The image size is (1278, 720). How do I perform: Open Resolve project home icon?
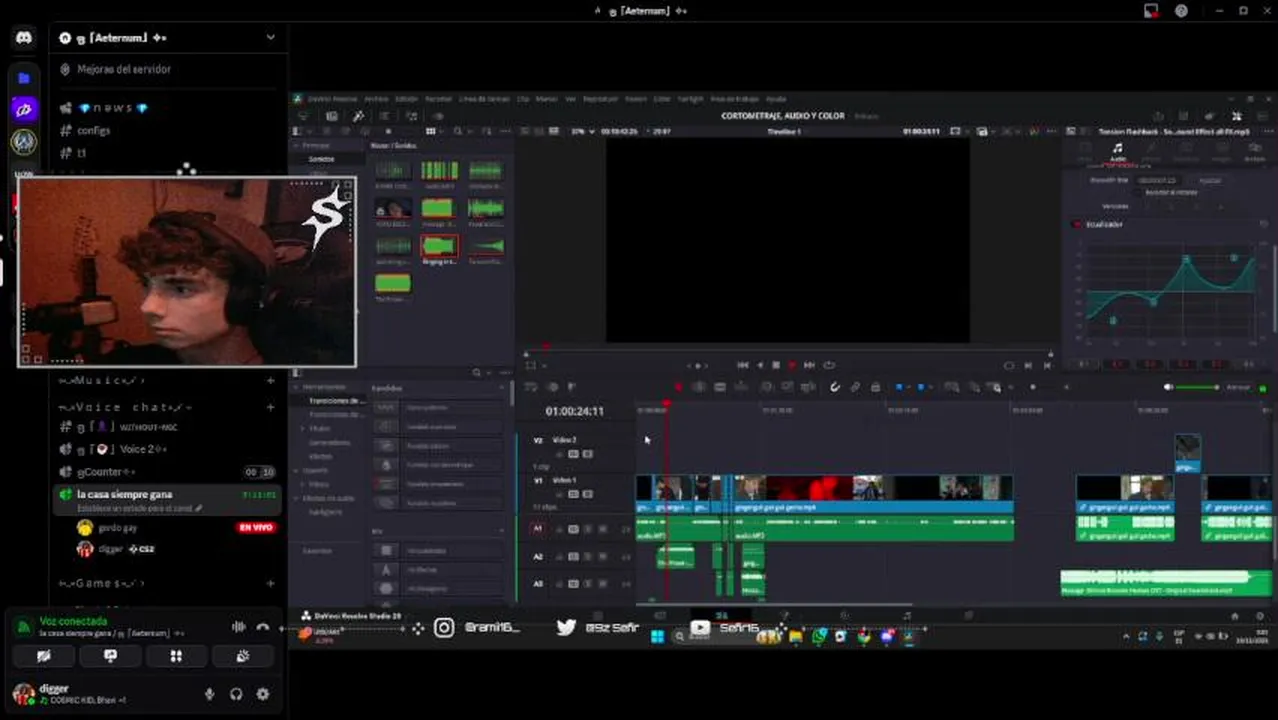(1235, 616)
